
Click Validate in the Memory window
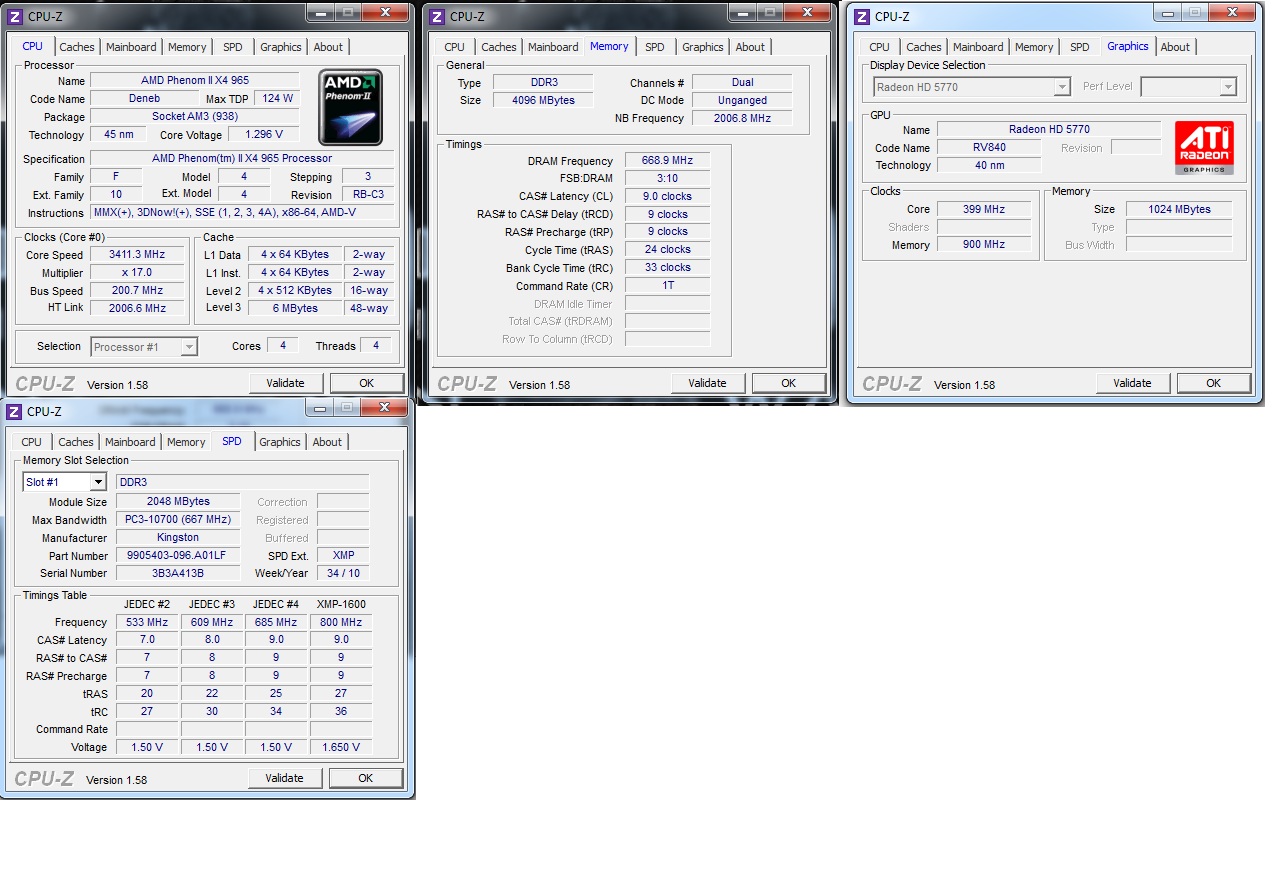[708, 383]
